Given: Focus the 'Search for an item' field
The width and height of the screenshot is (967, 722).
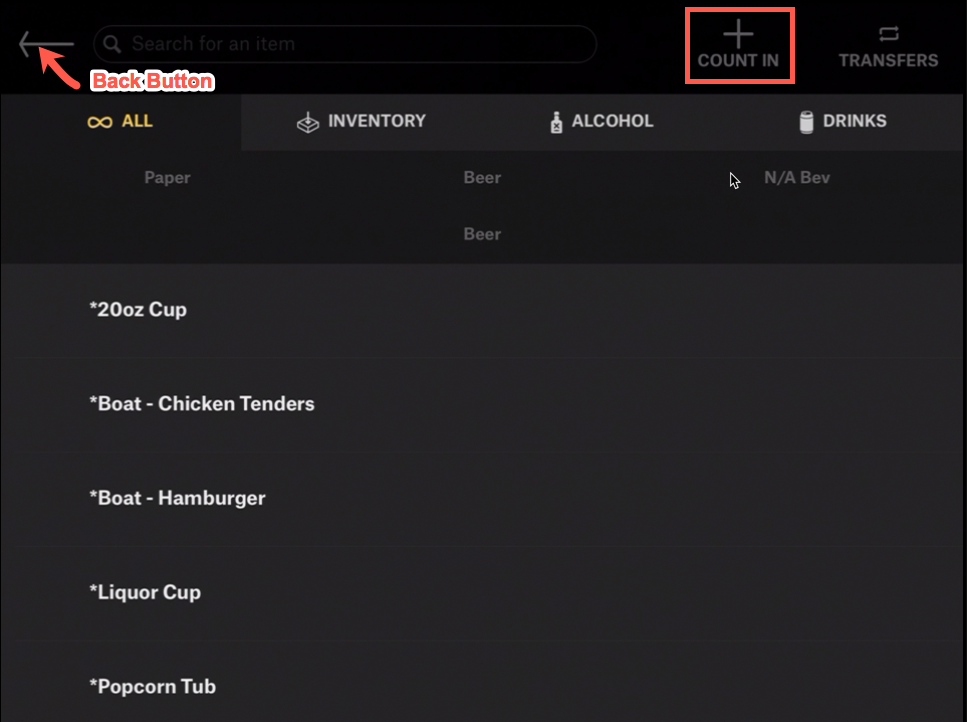Looking at the screenshot, I should (x=350, y=44).
